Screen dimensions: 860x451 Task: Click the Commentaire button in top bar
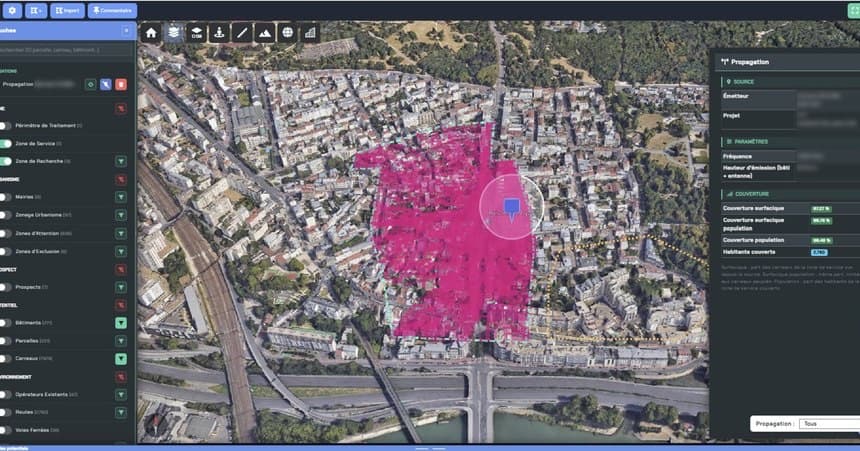coord(112,10)
